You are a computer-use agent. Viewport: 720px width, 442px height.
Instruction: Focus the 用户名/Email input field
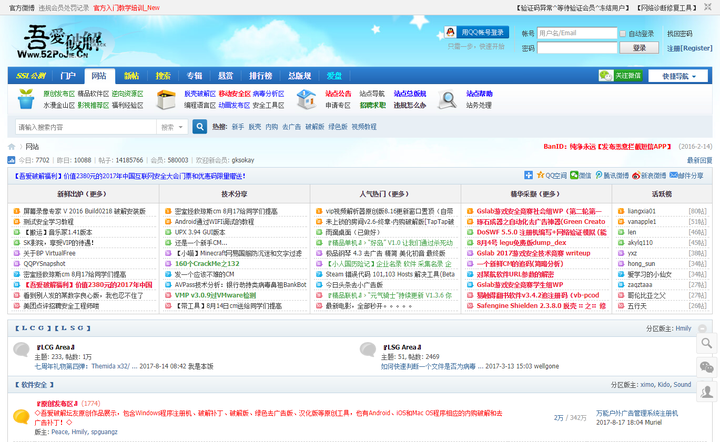pyautogui.click(x=577, y=33)
